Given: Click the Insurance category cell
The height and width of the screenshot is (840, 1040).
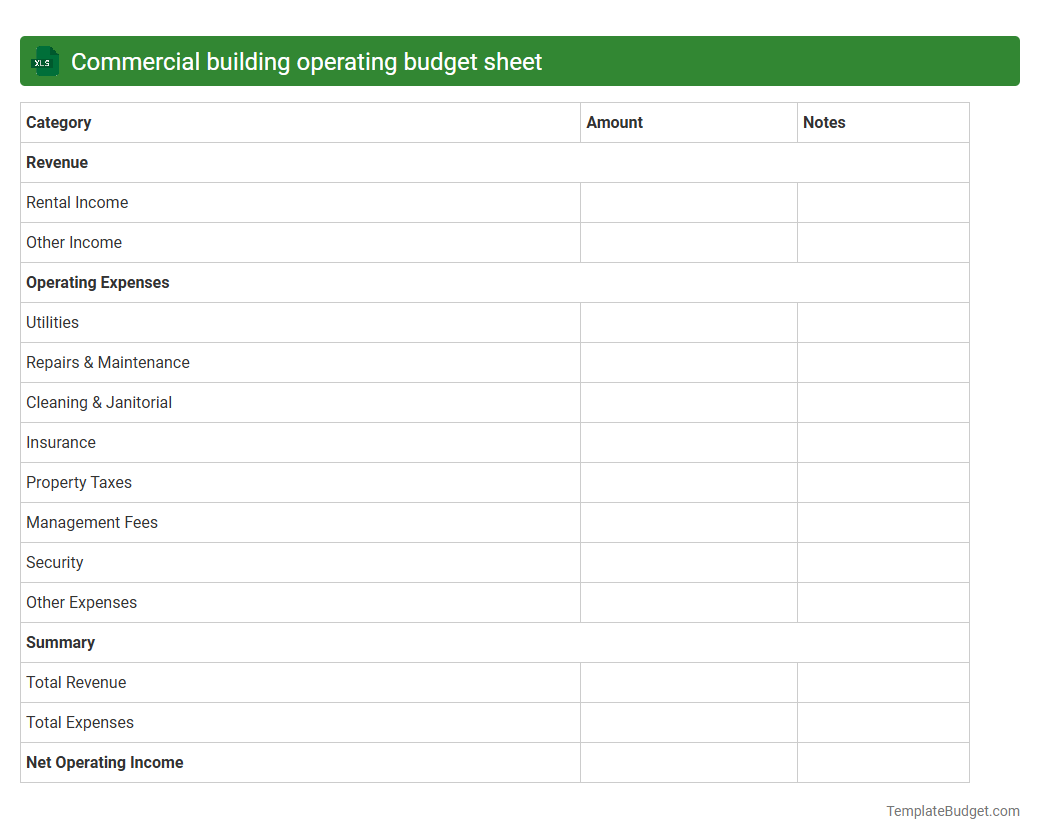Looking at the screenshot, I should (x=61, y=442).
